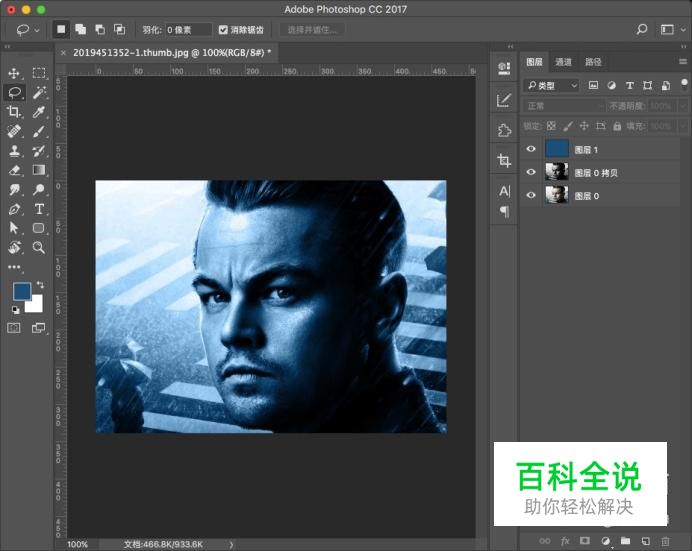The height and width of the screenshot is (551, 692).
Task: Open the Type panel icon marked A| in dock
Action: pos(504,191)
